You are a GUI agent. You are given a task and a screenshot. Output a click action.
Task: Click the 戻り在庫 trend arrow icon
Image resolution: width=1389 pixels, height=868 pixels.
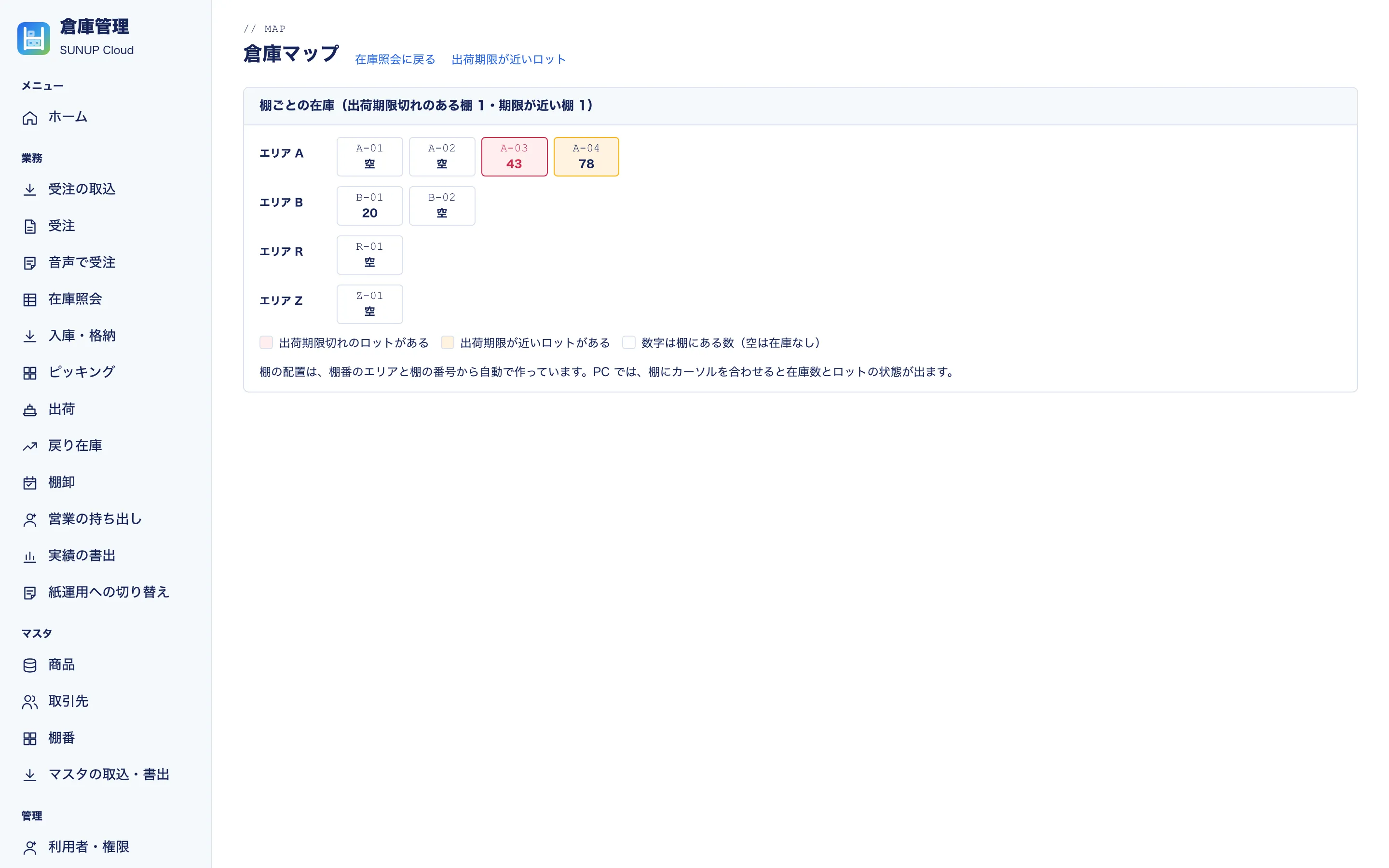[x=30, y=446]
